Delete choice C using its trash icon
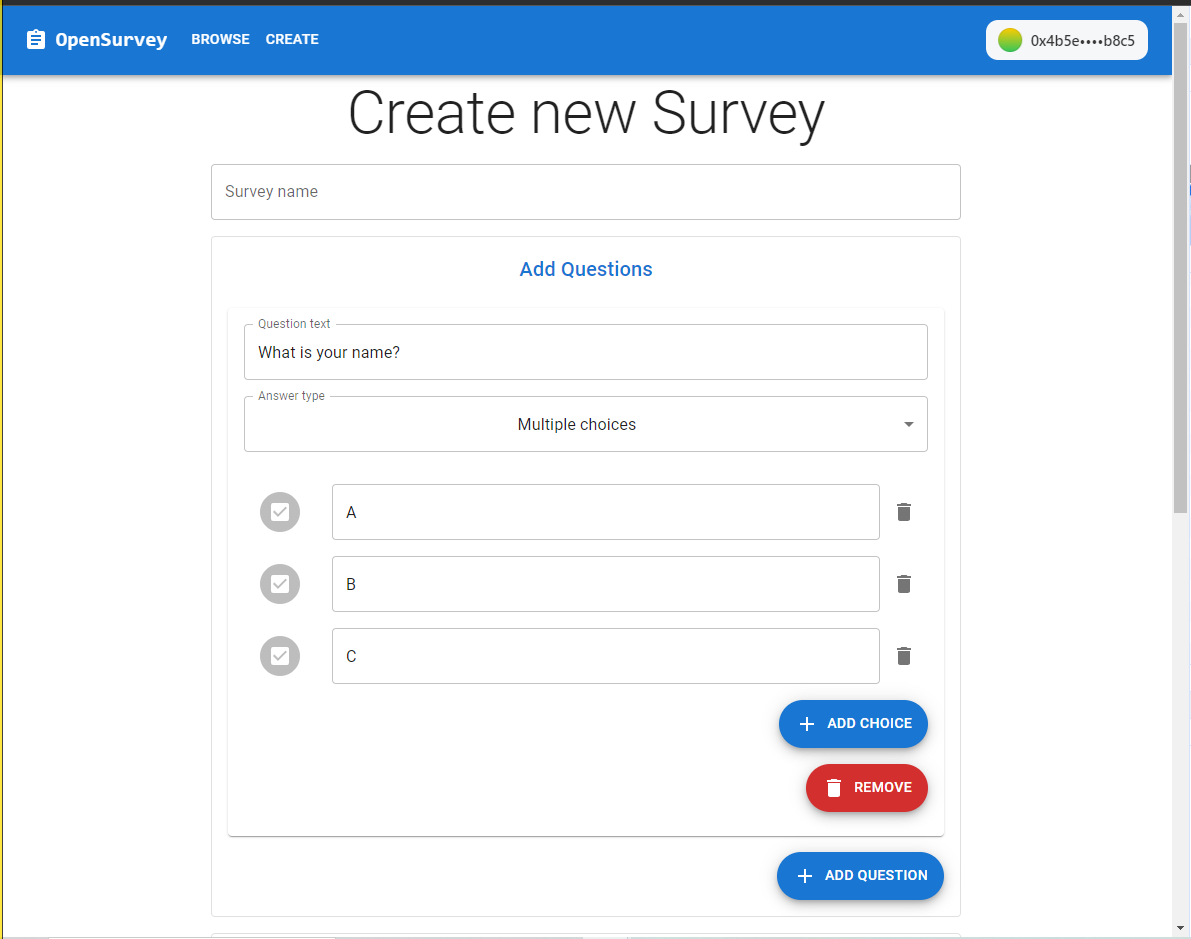1191x939 pixels. pyautogui.click(x=904, y=656)
